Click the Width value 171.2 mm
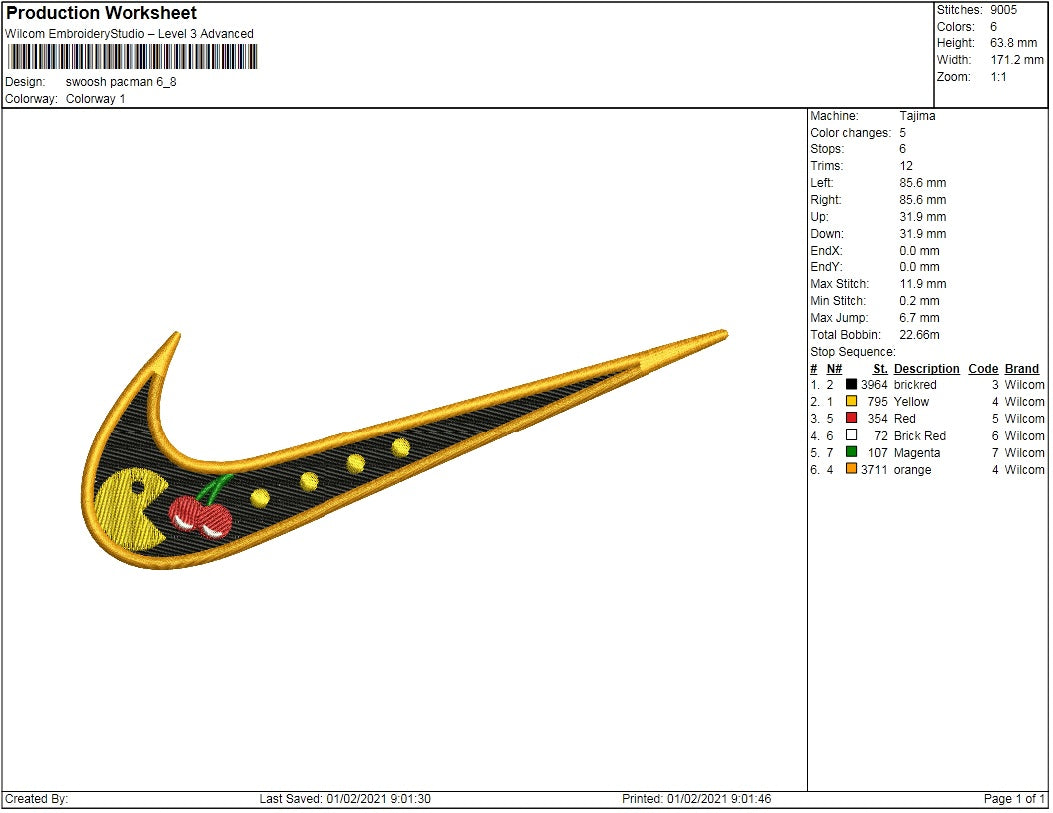The height and width of the screenshot is (813, 1053). coord(1019,60)
